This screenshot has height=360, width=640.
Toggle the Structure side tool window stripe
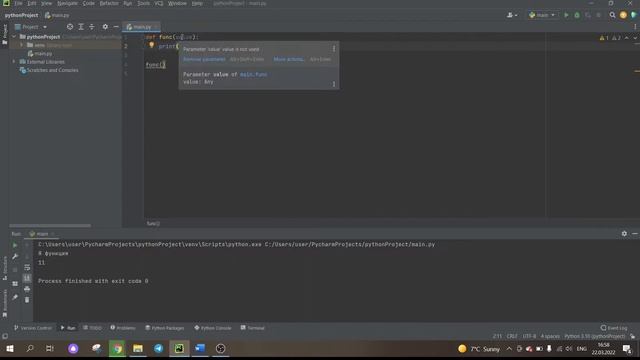pos(4,267)
